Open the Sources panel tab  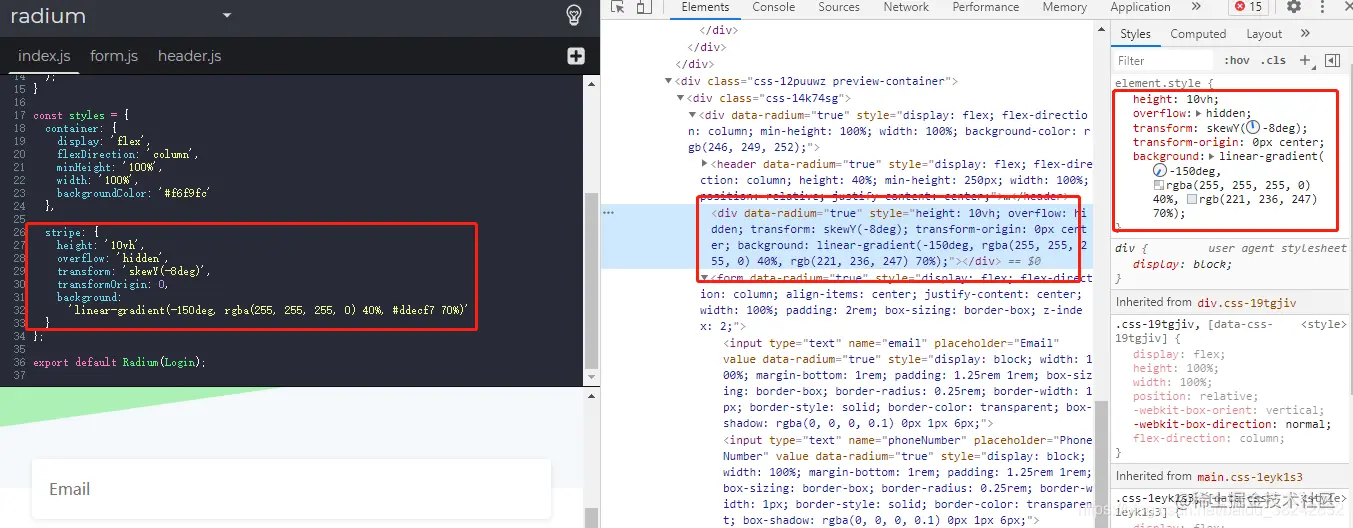(839, 7)
